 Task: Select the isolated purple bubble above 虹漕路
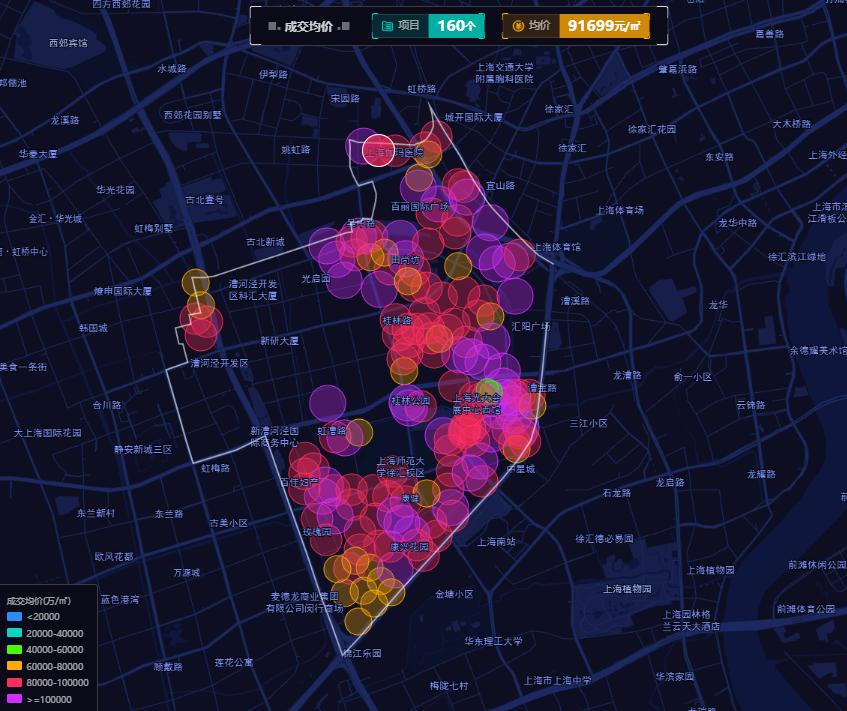pos(327,404)
